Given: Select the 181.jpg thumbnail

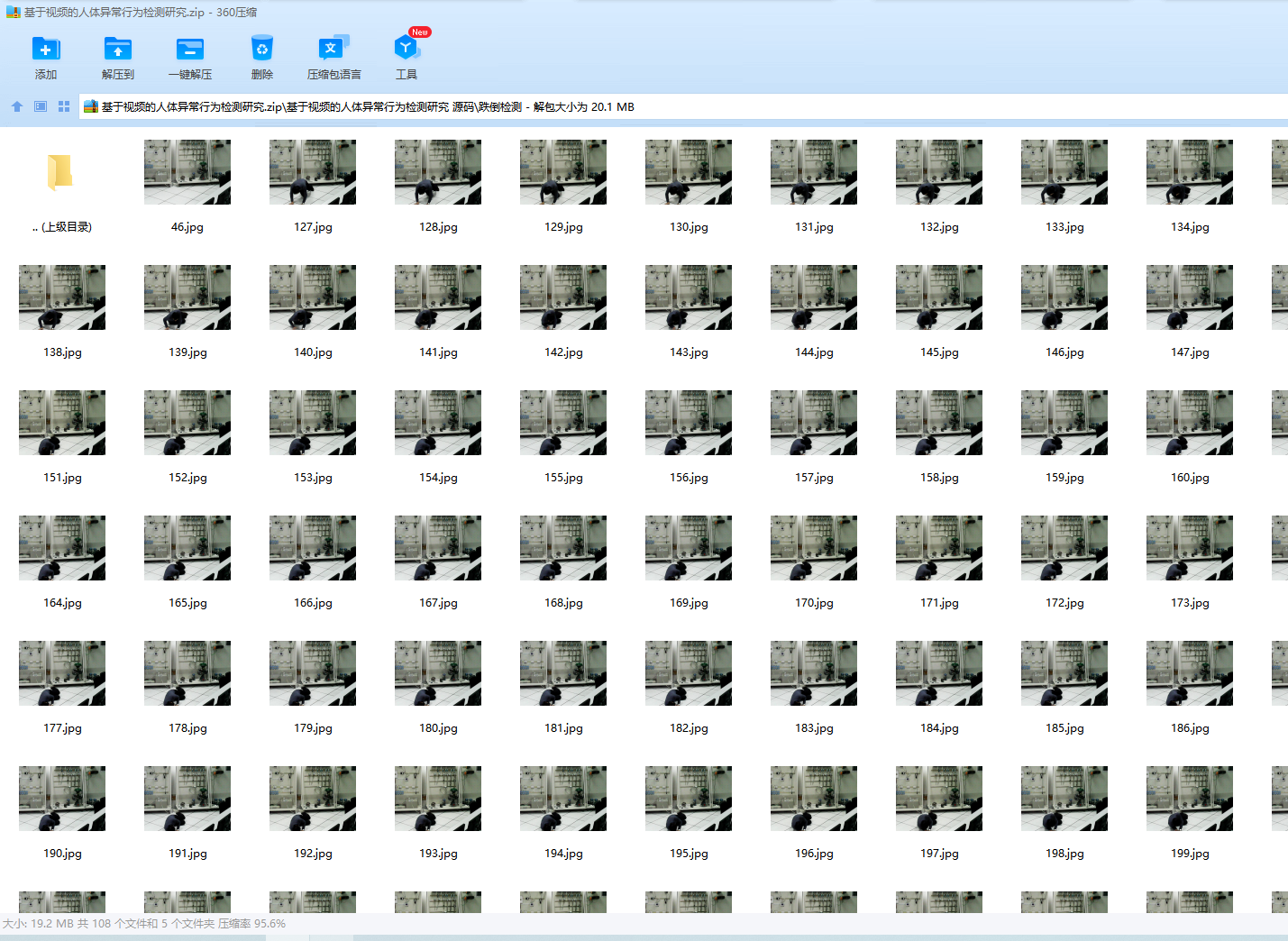Looking at the screenshot, I should pyautogui.click(x=563, y=673).
